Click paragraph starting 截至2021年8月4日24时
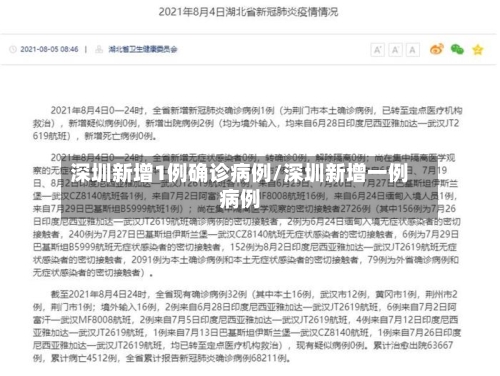The image size is (500, 376). click(247, 326)
